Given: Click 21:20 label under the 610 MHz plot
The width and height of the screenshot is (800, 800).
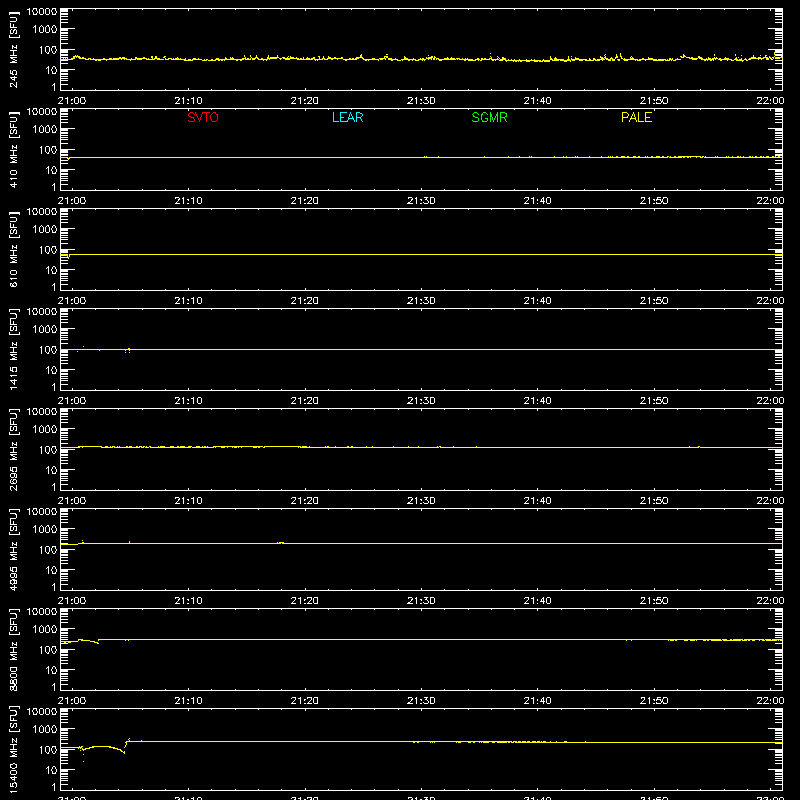Looking at the screenshot, I should (305, 301).
